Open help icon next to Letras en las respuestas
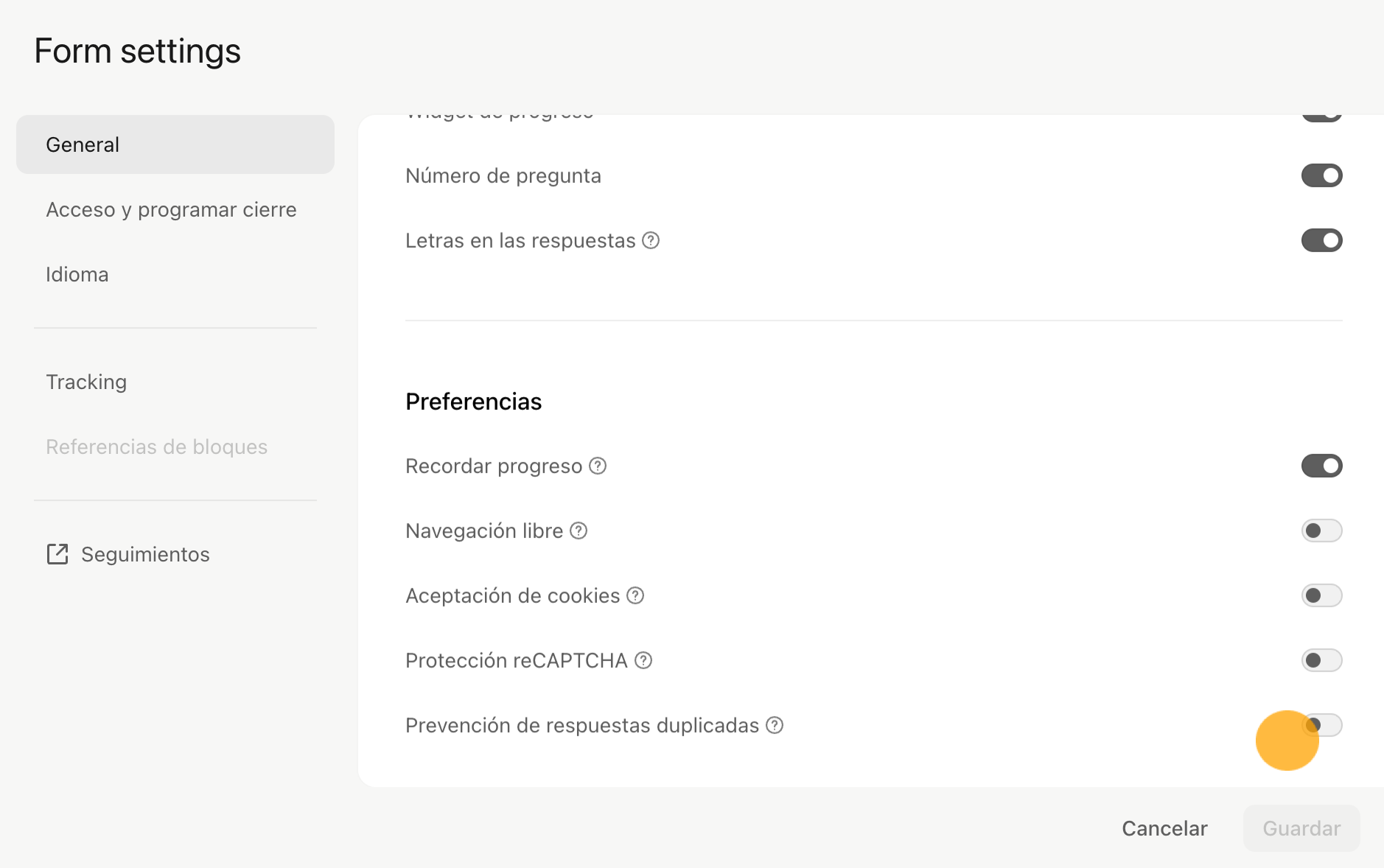The width and height of the screenshot is (1384, 868). click(x=651, y=240)
